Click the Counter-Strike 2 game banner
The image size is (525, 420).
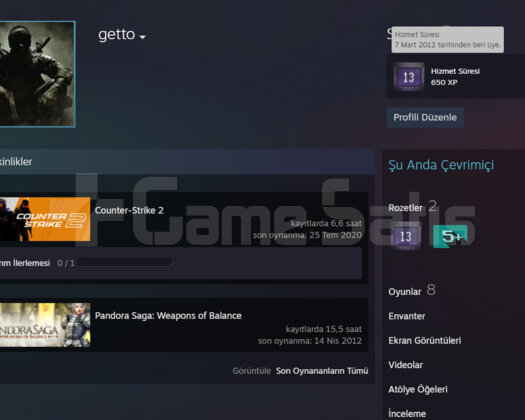pos(45,219)
